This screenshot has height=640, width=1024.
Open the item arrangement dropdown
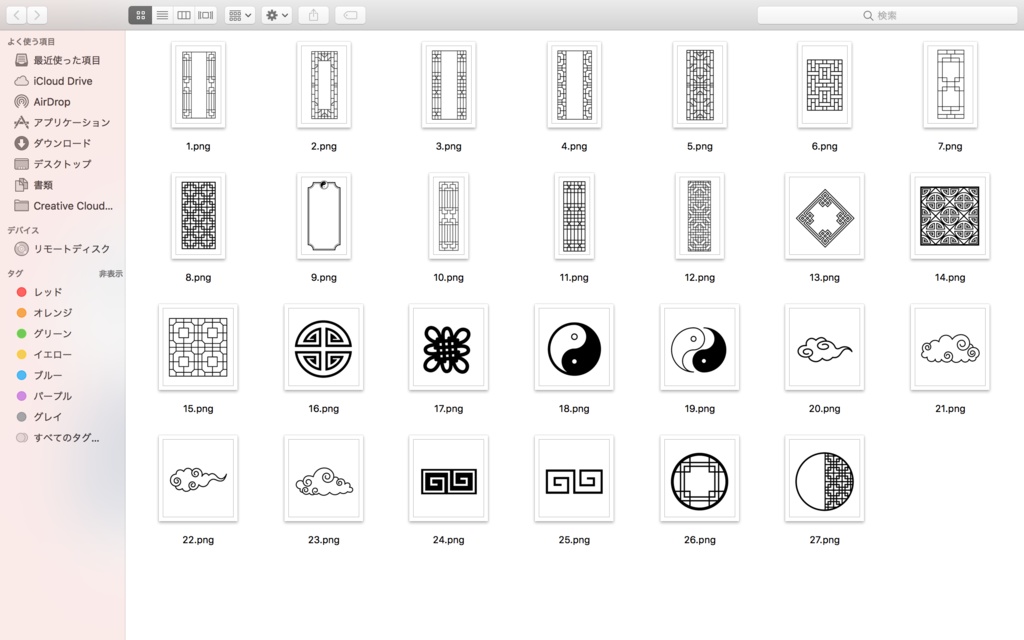[240, 15]
